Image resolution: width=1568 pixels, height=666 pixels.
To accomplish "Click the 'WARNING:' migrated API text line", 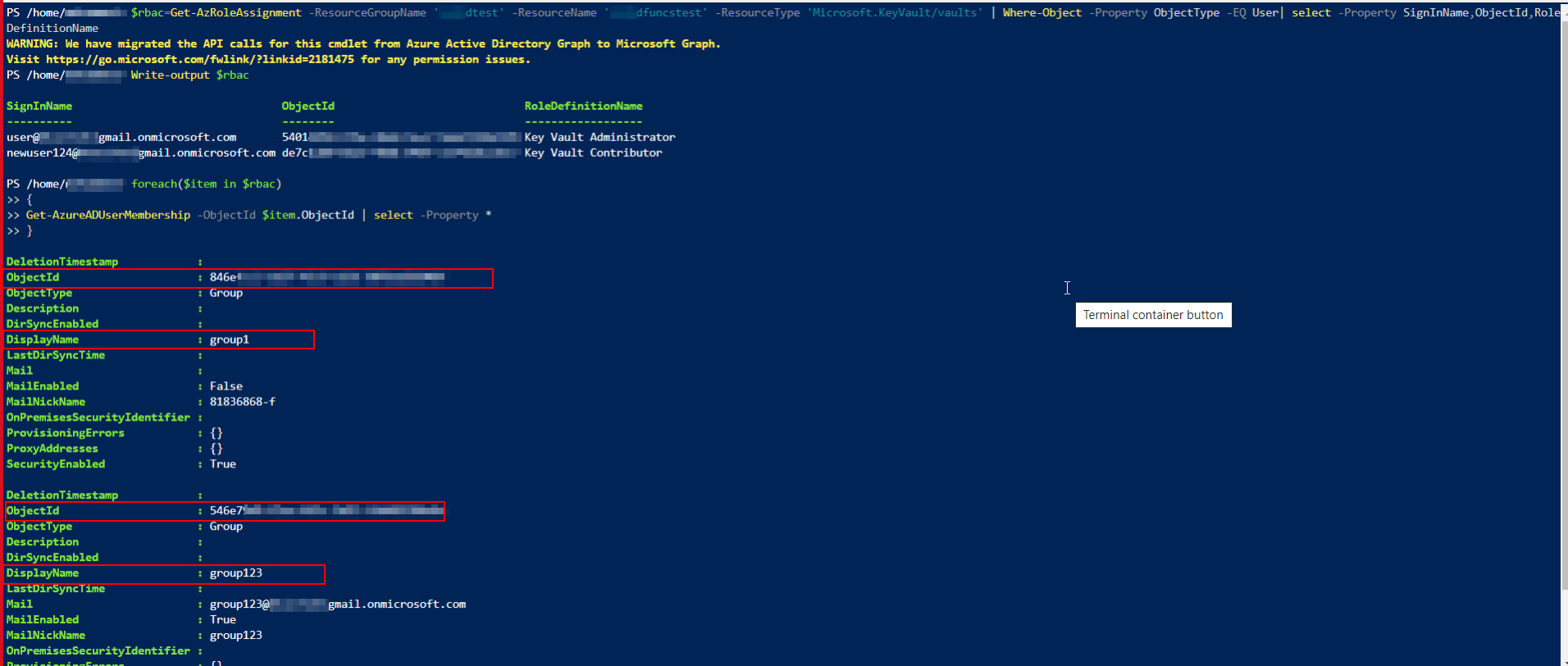I will point(363,43).
